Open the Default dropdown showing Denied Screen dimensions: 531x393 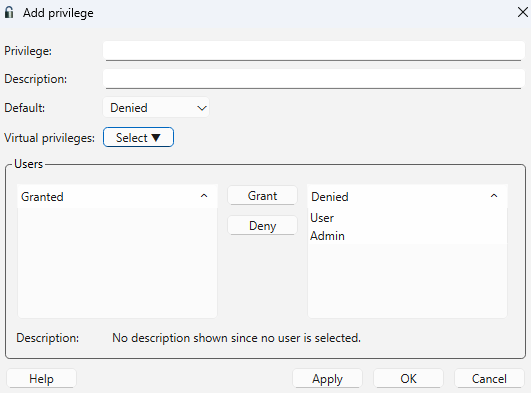click(156, 108)
